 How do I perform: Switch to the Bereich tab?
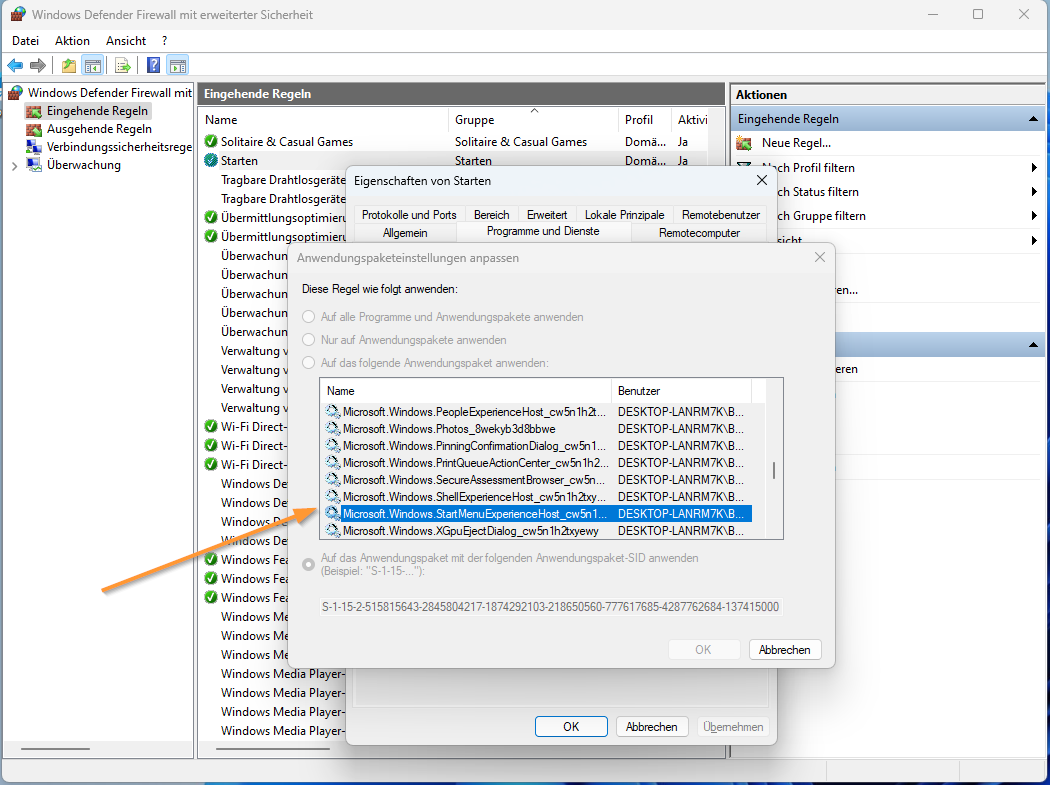tap(492, 214)
